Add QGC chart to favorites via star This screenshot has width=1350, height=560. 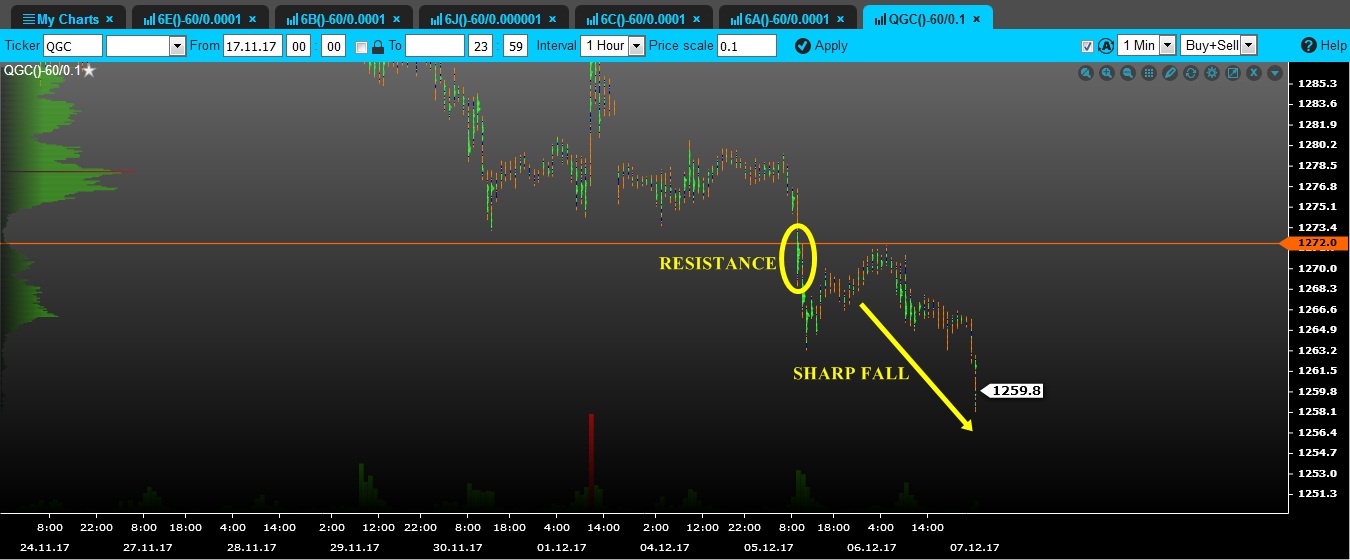click(x=89, y=70)
